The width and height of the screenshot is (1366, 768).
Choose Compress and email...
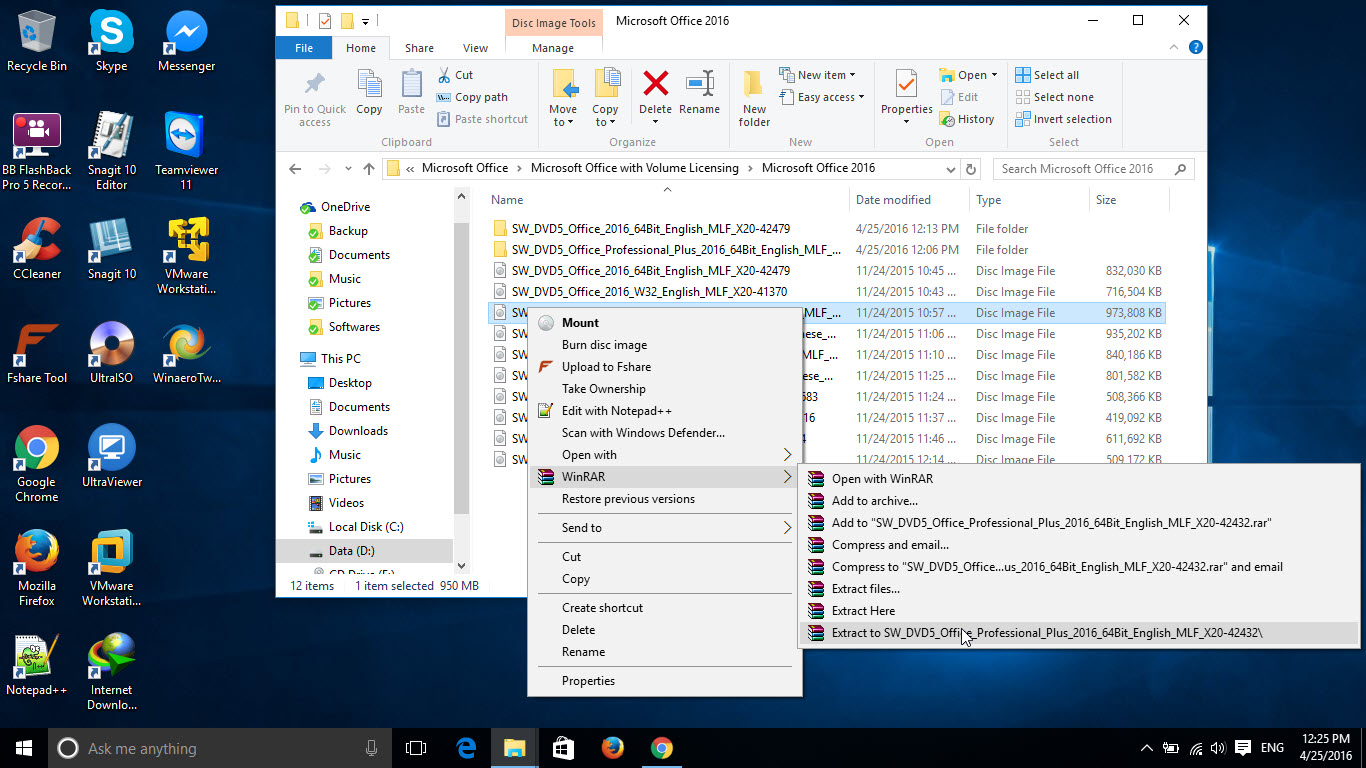click(x=1080, y=545)
